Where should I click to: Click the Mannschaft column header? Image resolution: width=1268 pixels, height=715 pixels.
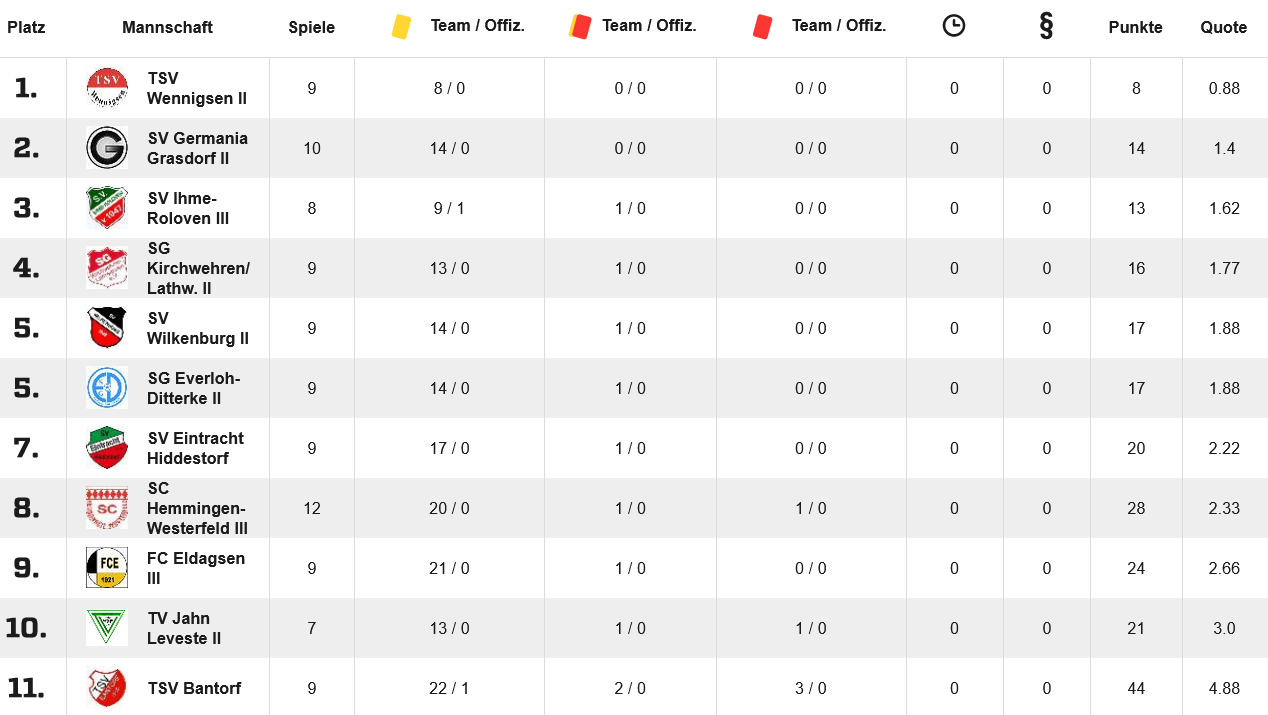[x=167, y=27]
